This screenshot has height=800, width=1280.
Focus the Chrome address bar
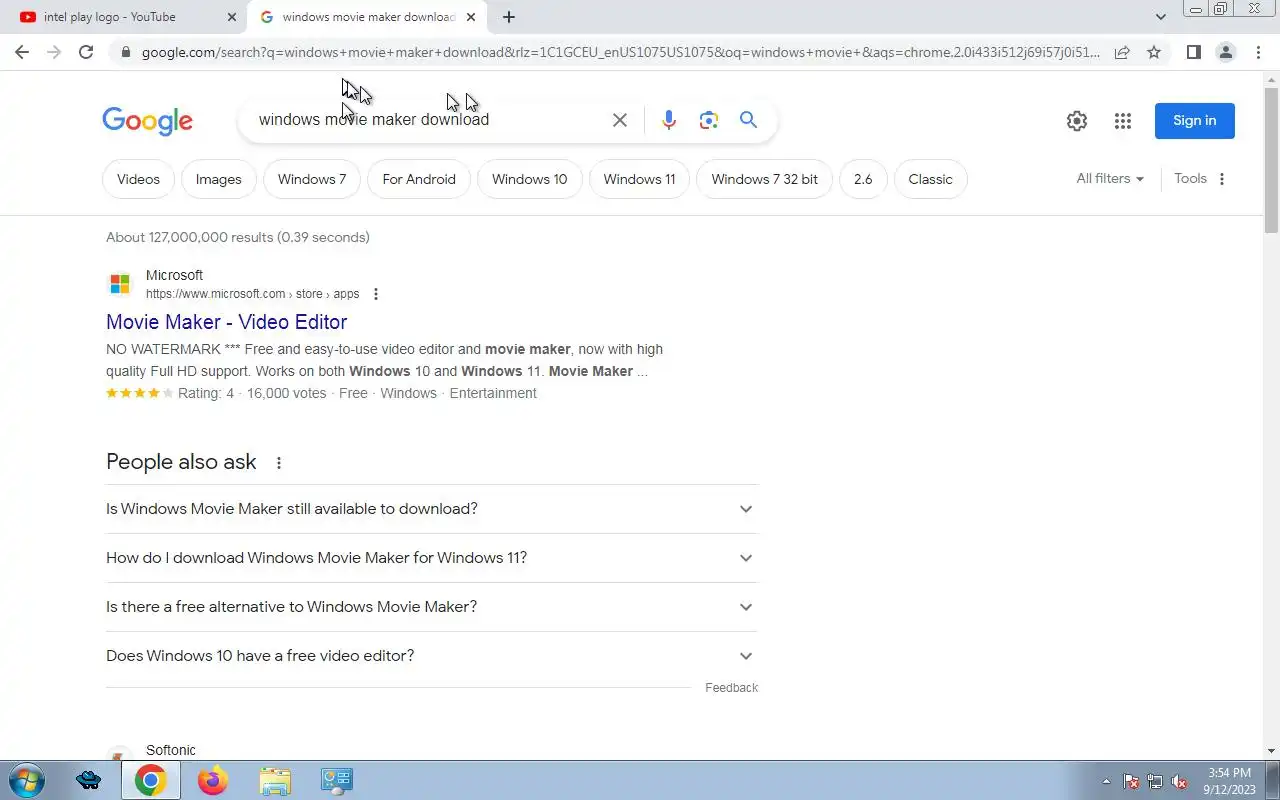pos(620,52)
